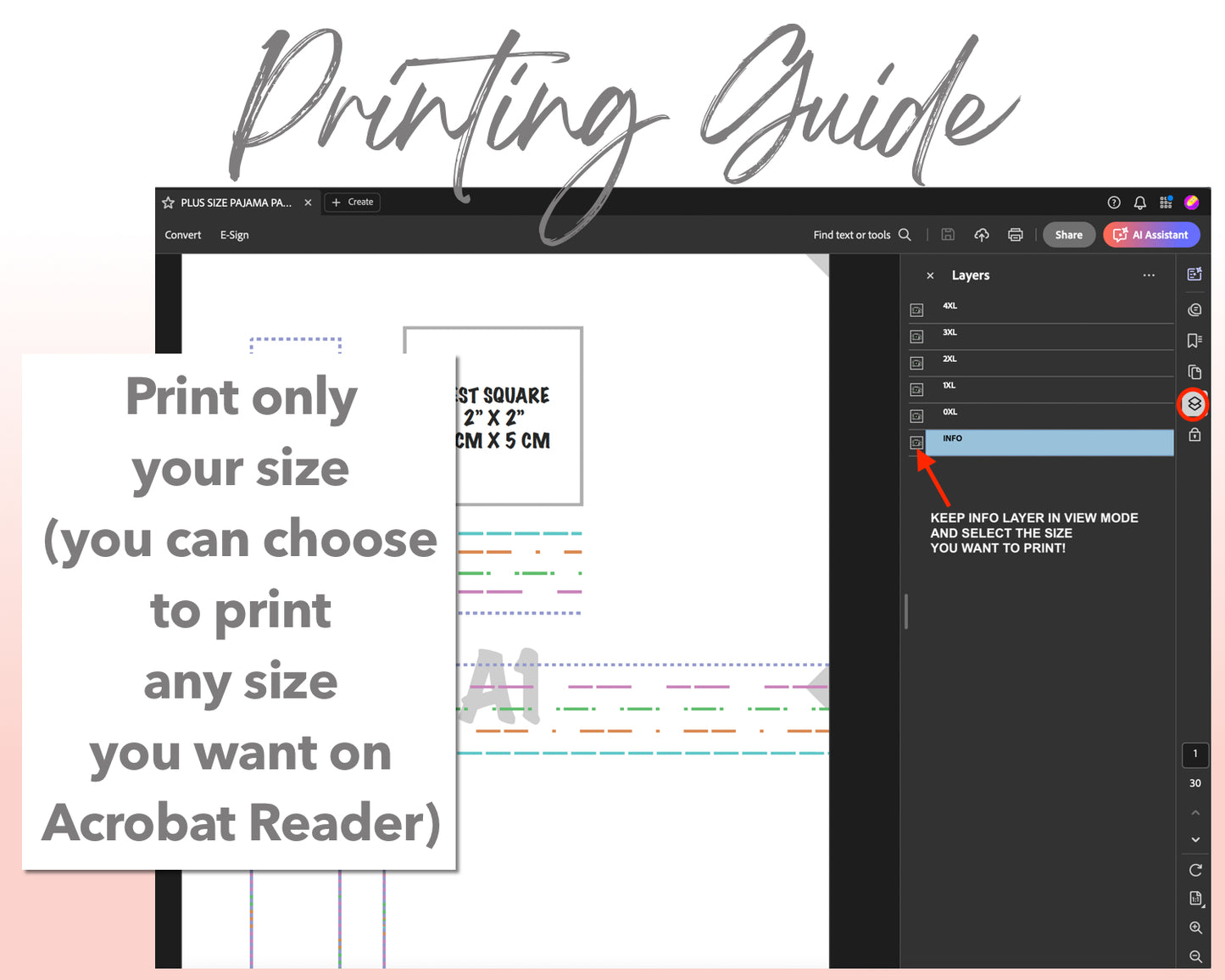Click the rotate page clockwise icon

[1194, 870]
